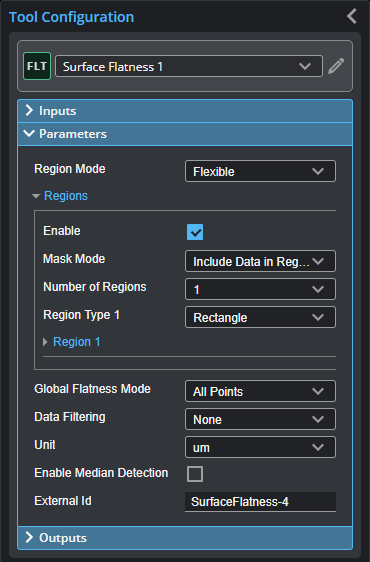Expand the Inputs section
The height and width of the screenshot is (562, 370).
tap(185, 111)
